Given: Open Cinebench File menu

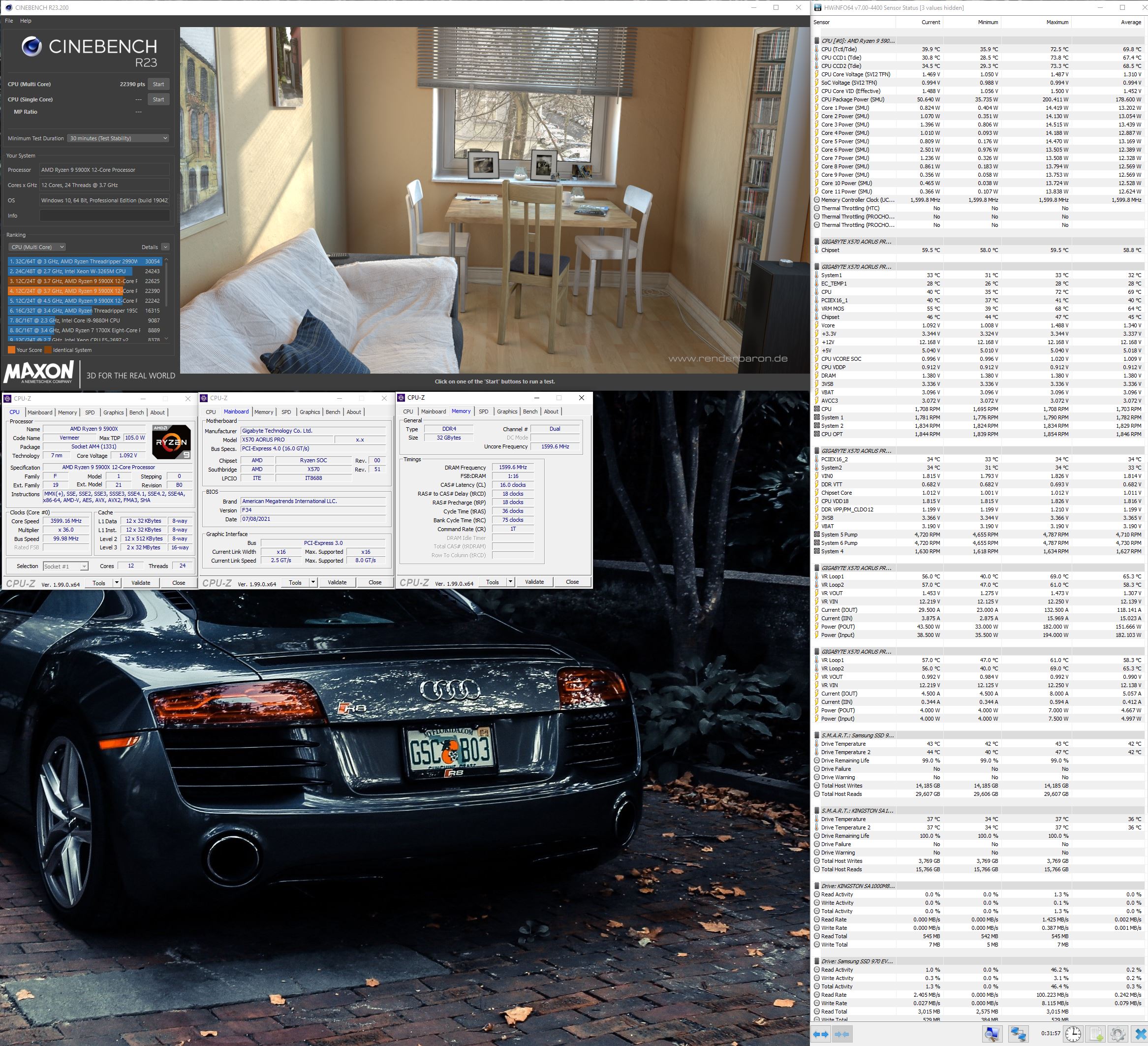Looking at the screenshot, I should coord(9,21).
